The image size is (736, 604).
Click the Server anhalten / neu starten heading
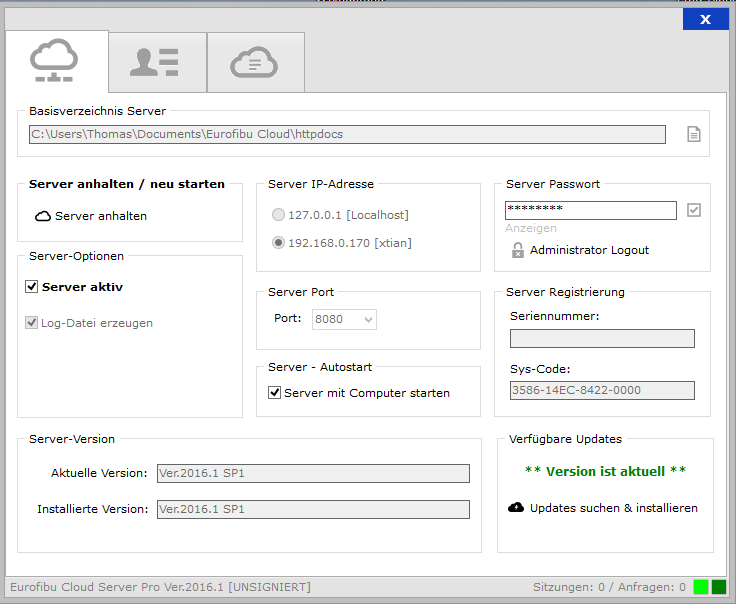127,184
